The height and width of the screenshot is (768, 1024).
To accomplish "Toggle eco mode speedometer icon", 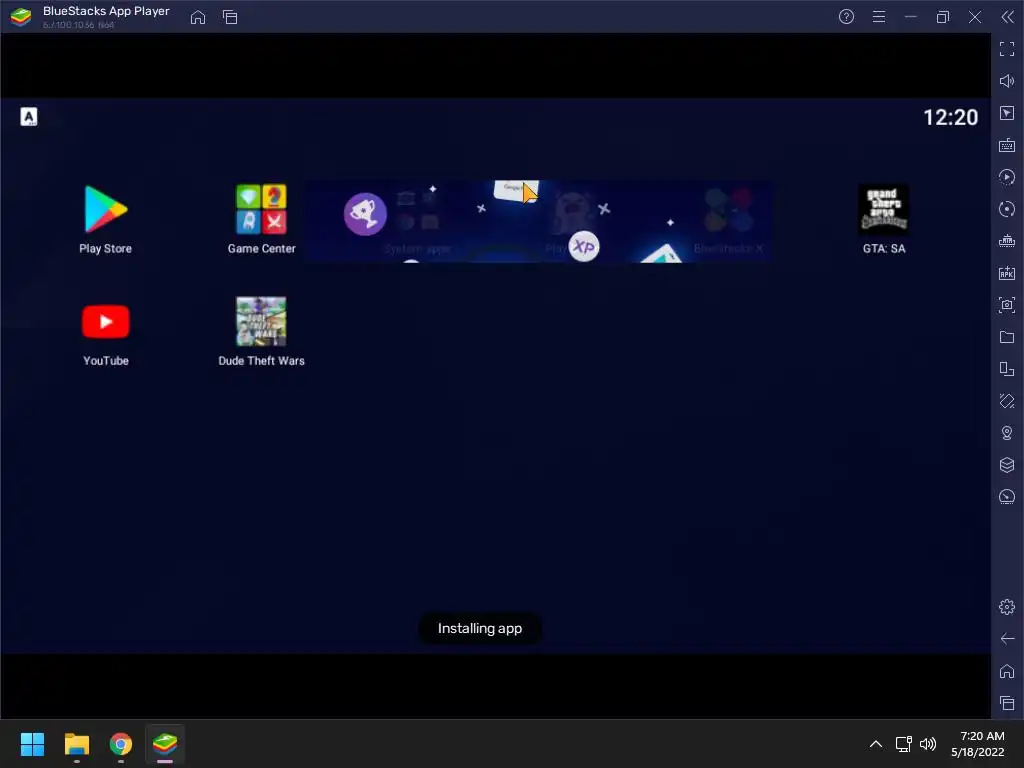I will coord(1007,497).
